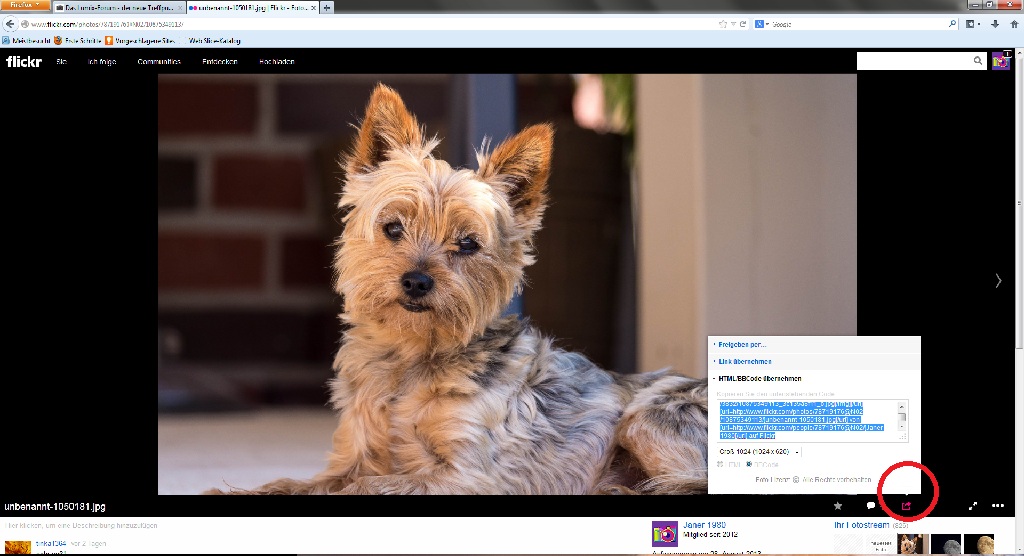Bookmark this page with the star icon
Screen dimensions: 1024x556
(723, 24)
